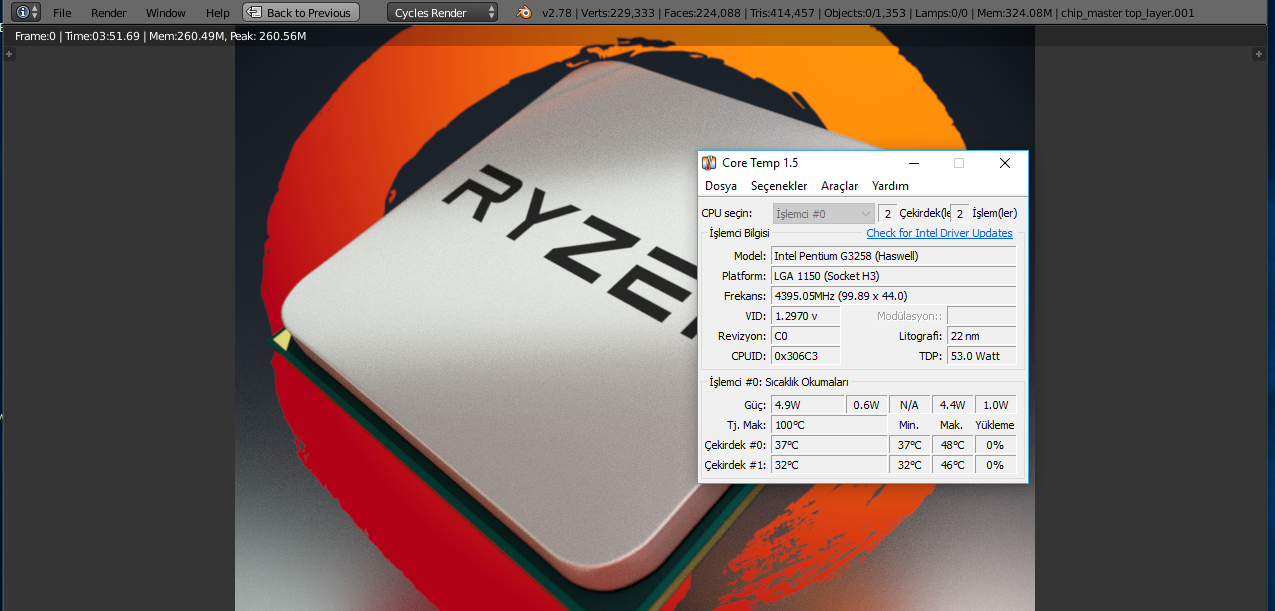Open Blender's Window menu
The image size is (1275, 611).
165,13
